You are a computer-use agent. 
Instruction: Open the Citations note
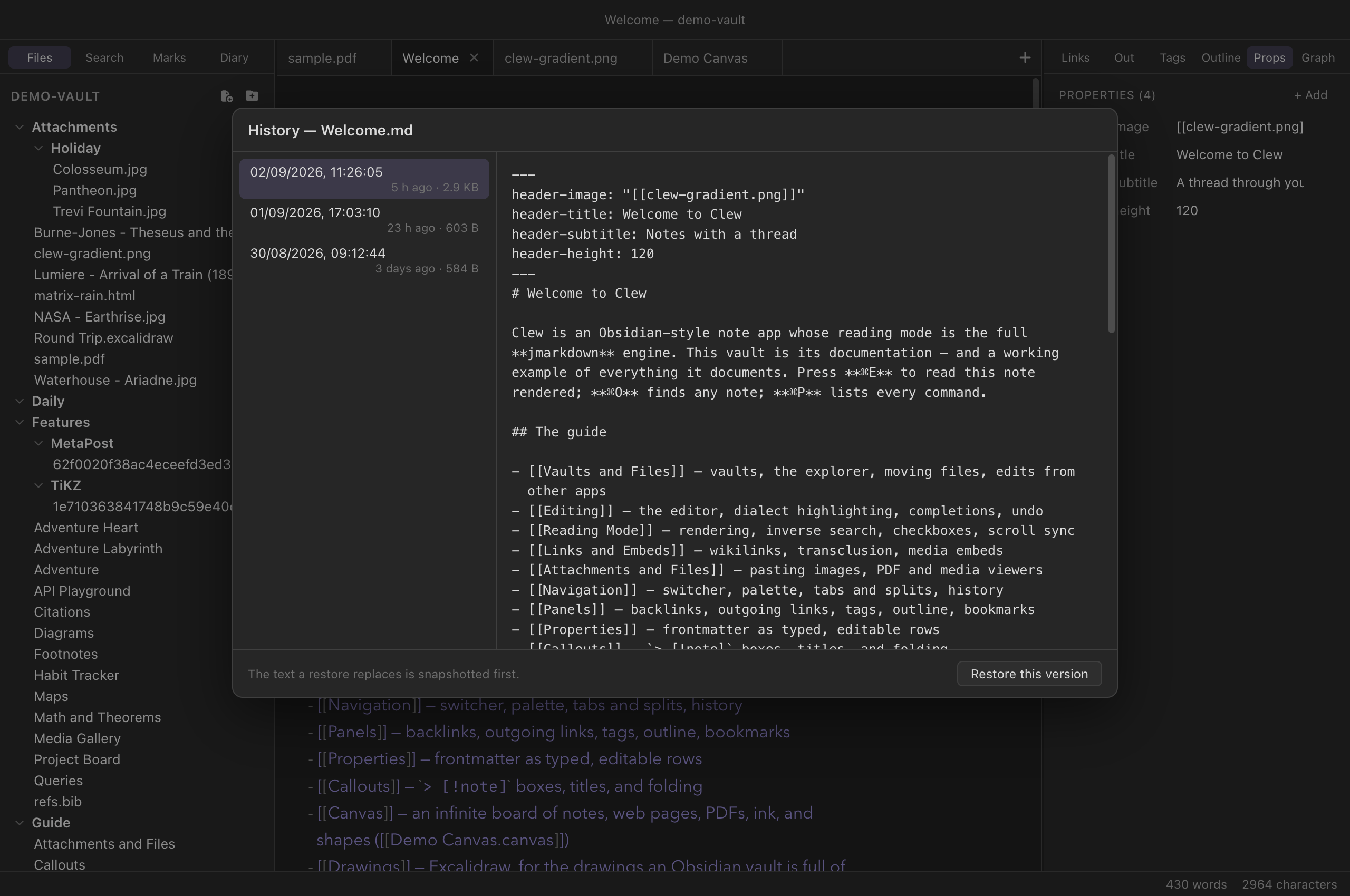click(62, 612)
